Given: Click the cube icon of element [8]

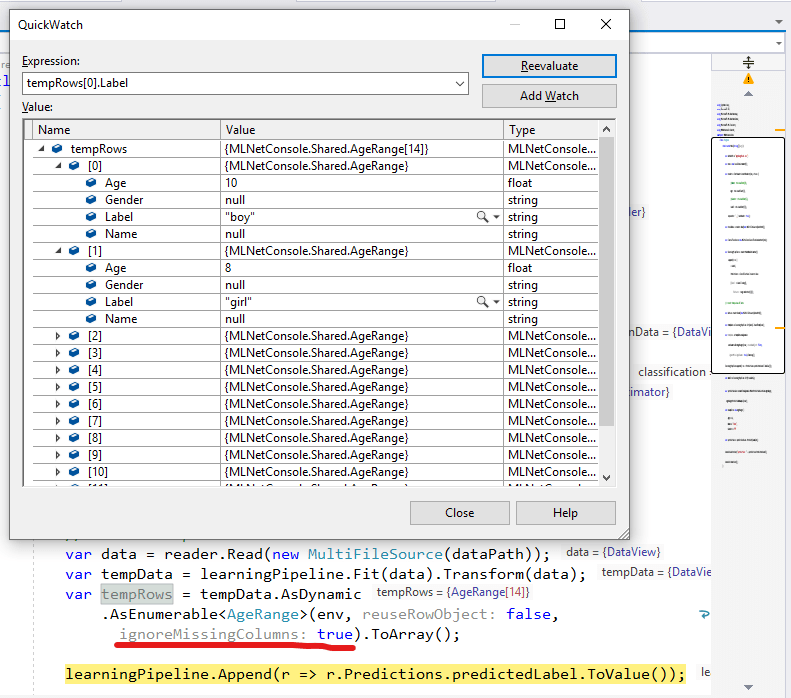Looking at the screenshot, I should pos(74,438).
